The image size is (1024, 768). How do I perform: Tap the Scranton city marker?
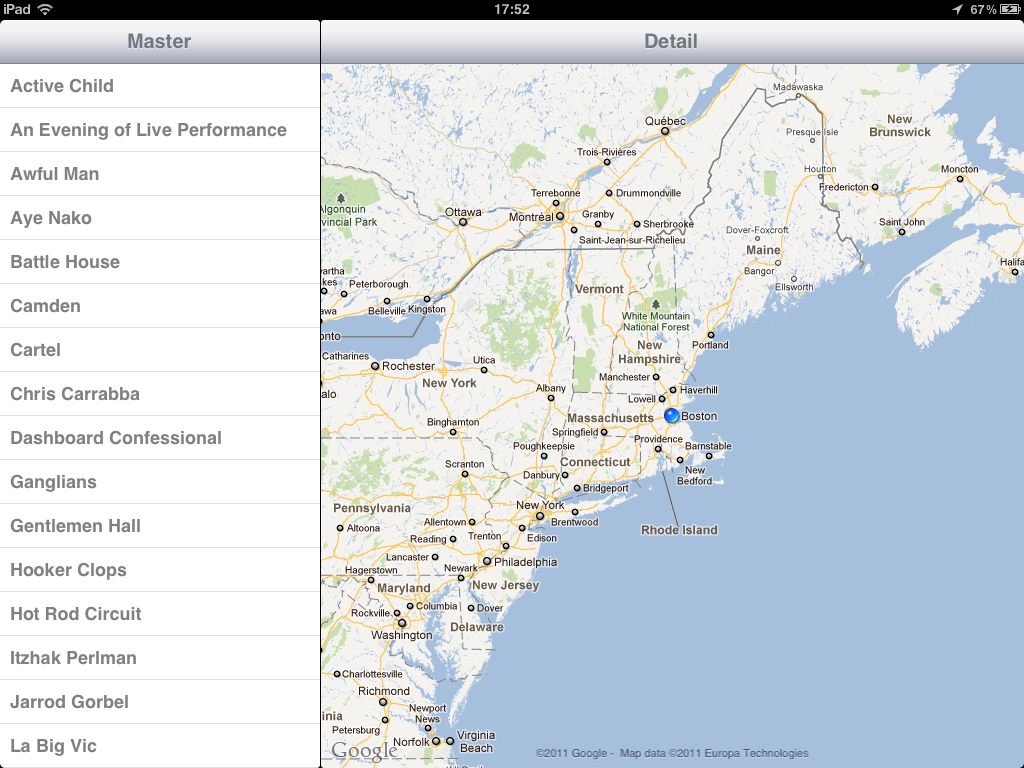coord(465,474)
